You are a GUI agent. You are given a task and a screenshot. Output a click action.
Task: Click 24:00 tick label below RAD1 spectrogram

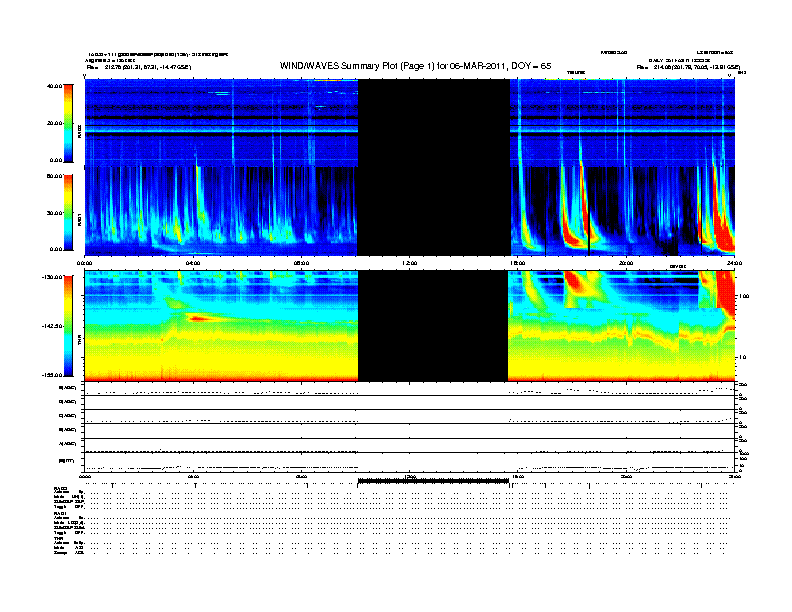pos(734,263)
